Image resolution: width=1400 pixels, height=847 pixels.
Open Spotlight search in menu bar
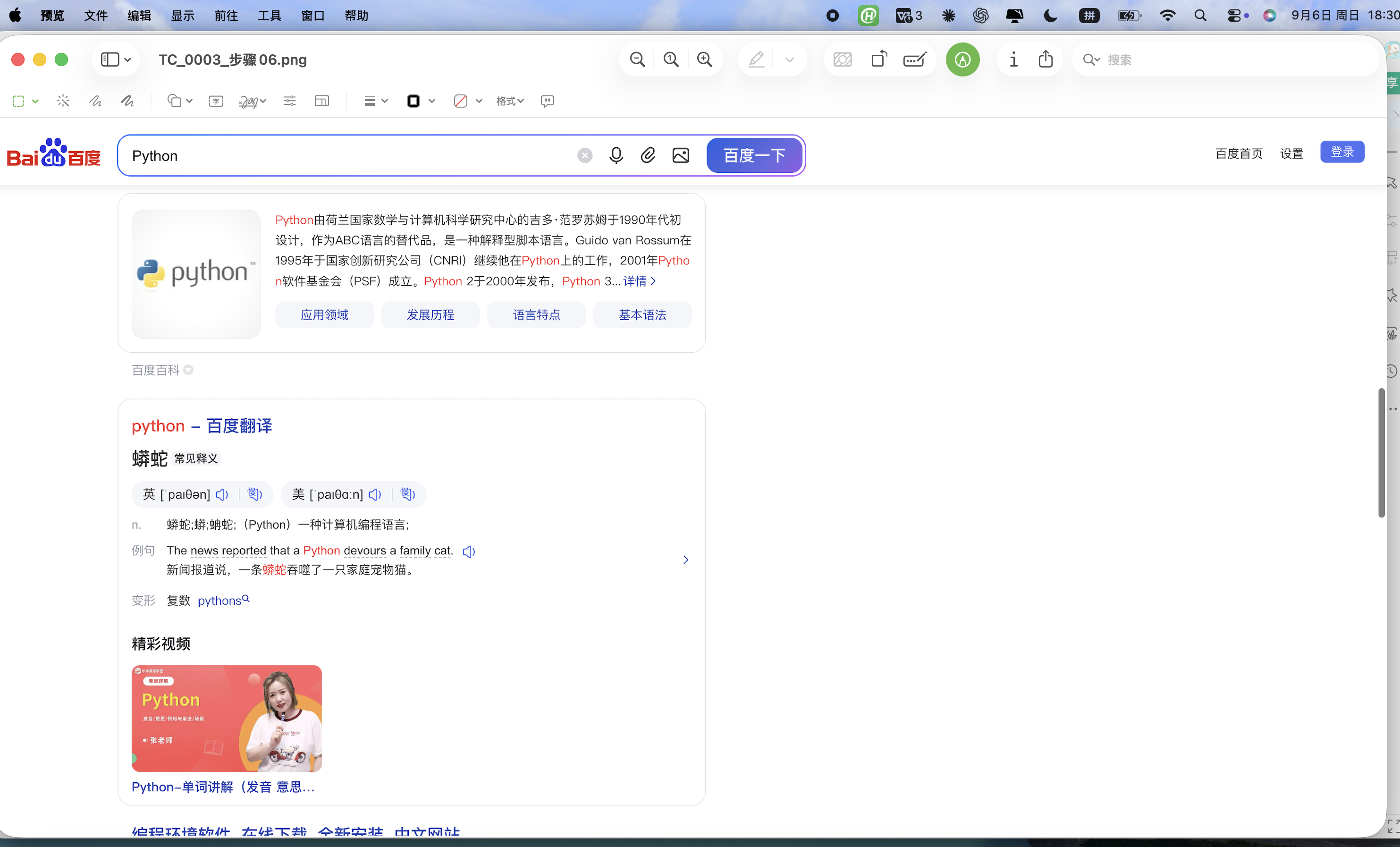[1200, 16]
